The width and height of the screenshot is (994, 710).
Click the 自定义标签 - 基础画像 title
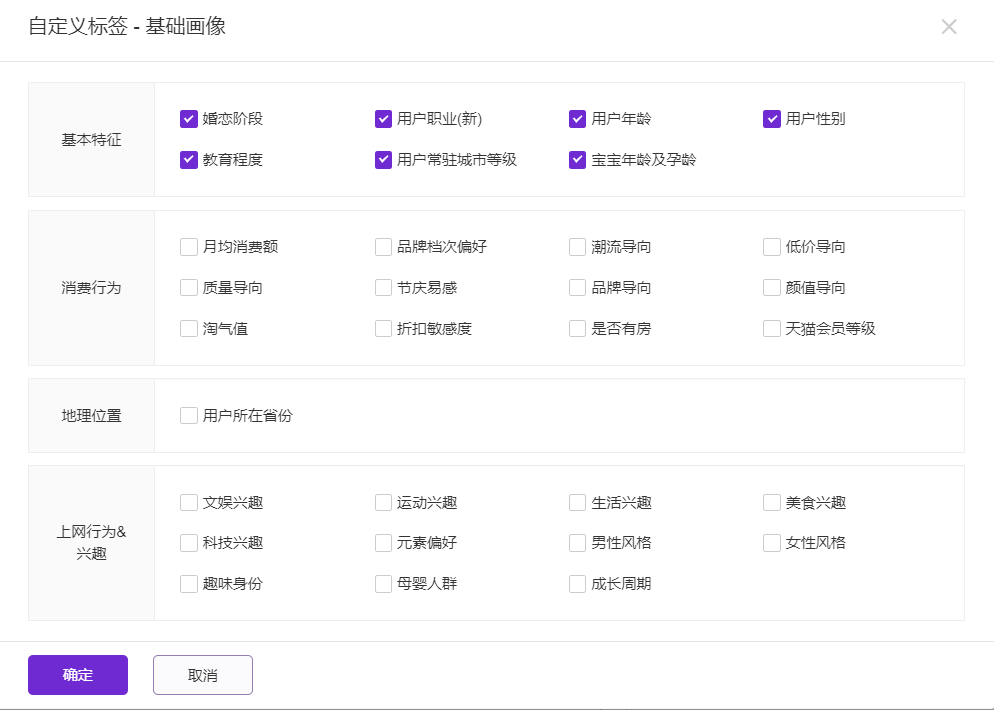[127, 27]
